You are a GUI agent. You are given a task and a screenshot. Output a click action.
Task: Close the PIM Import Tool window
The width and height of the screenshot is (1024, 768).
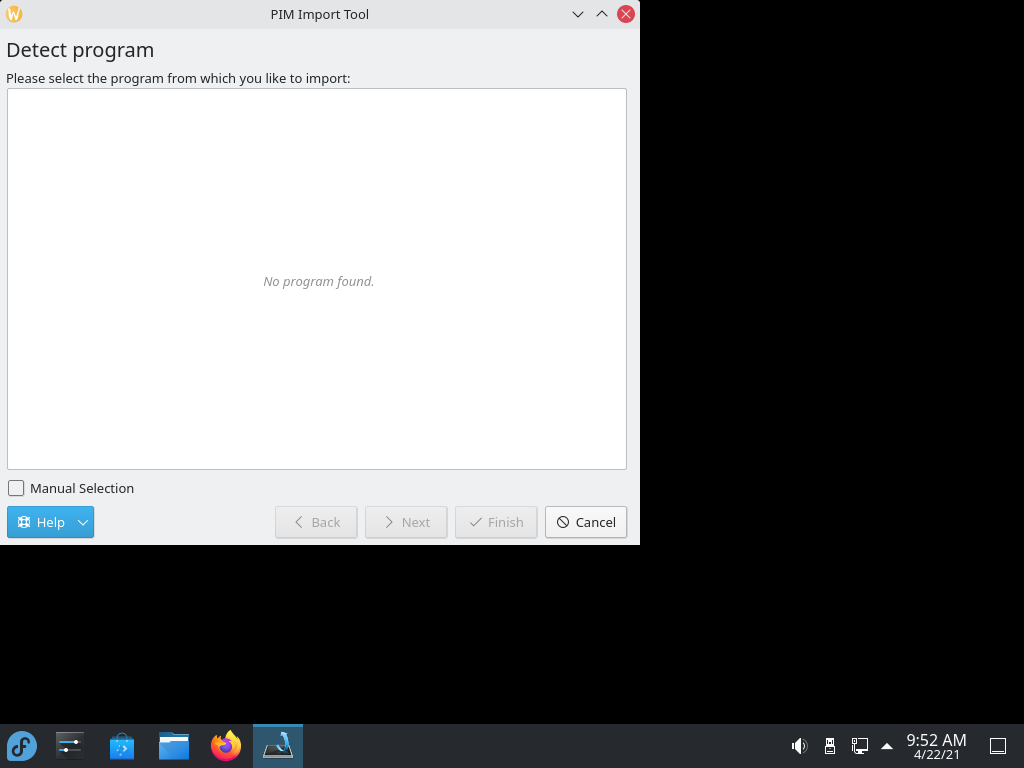tap(626, 14)
